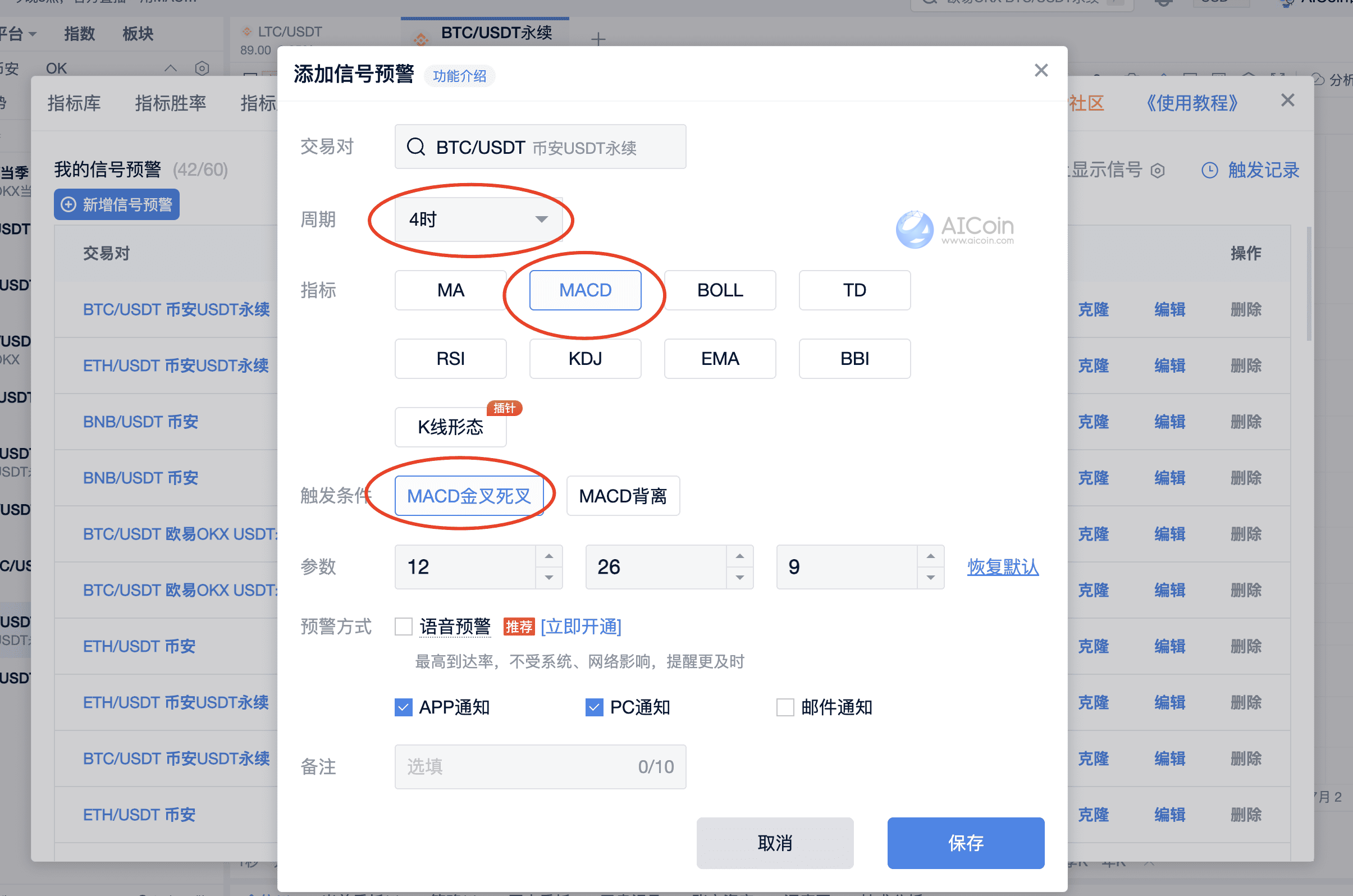Open the 立即开通 activation link
This screenshot has height=896, width=1353.
(x=580, y=627)
